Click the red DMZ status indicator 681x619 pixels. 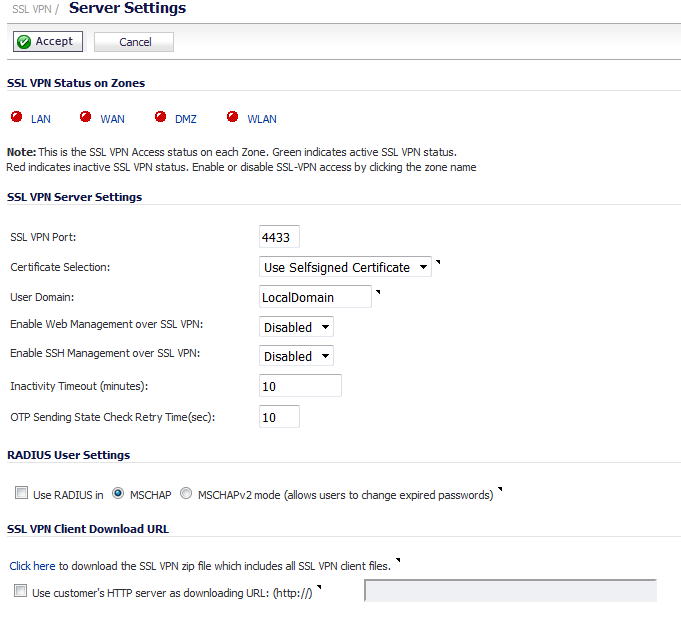coord(160,117)
